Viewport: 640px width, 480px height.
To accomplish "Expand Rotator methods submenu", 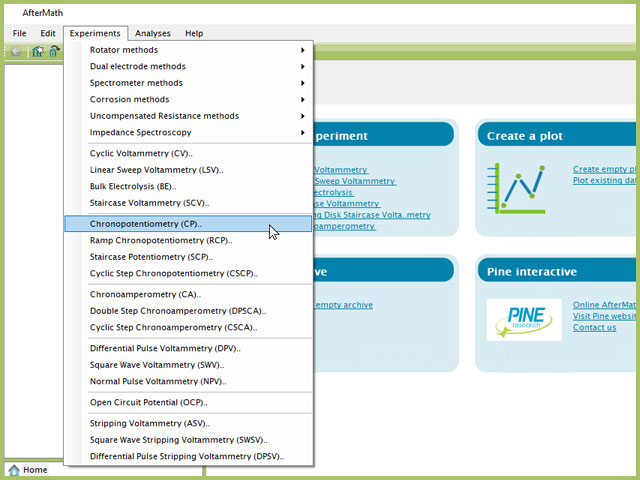I will [189, 50].
